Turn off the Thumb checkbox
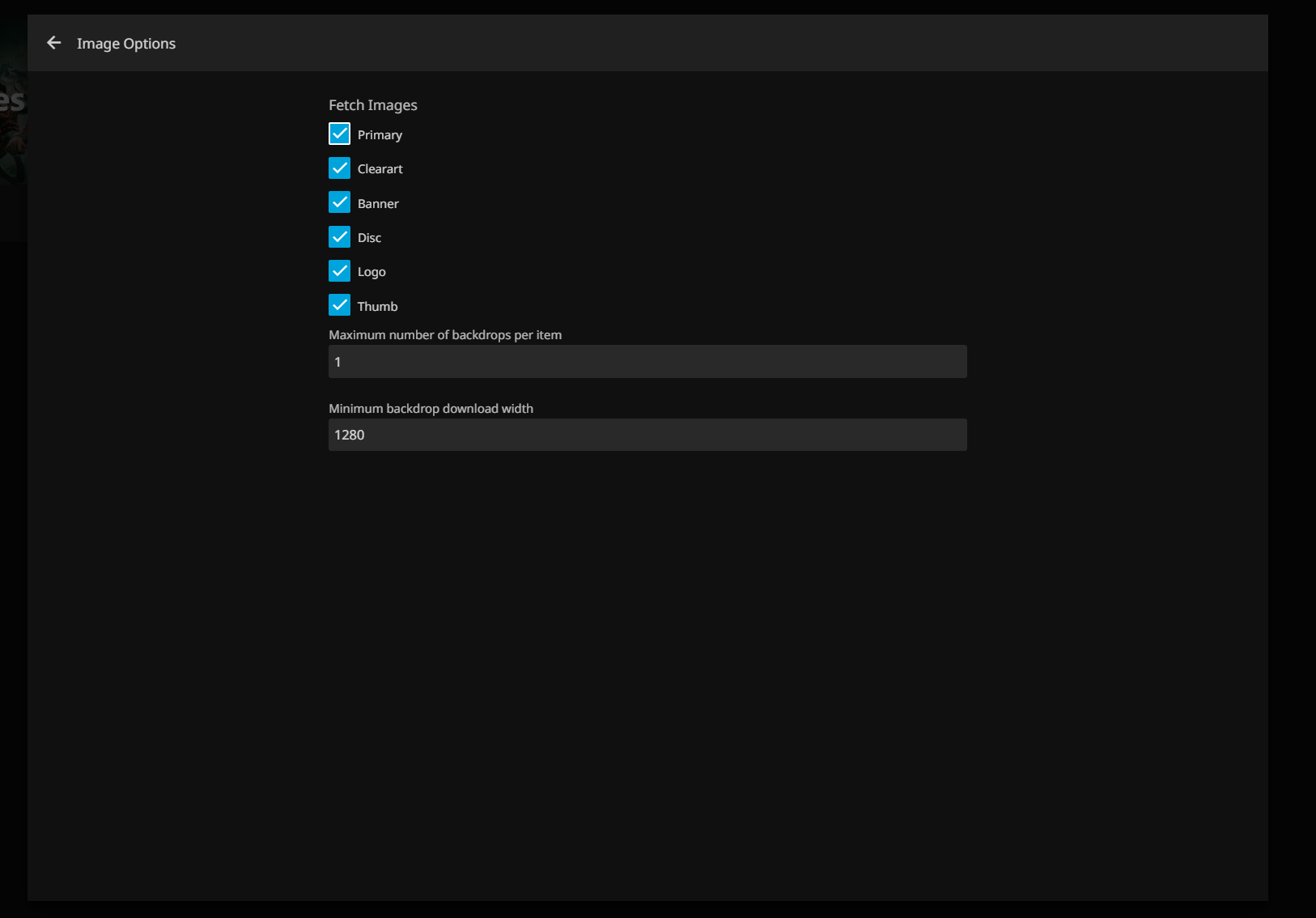This screenshot has width=1316, height=918. (339, 305)
